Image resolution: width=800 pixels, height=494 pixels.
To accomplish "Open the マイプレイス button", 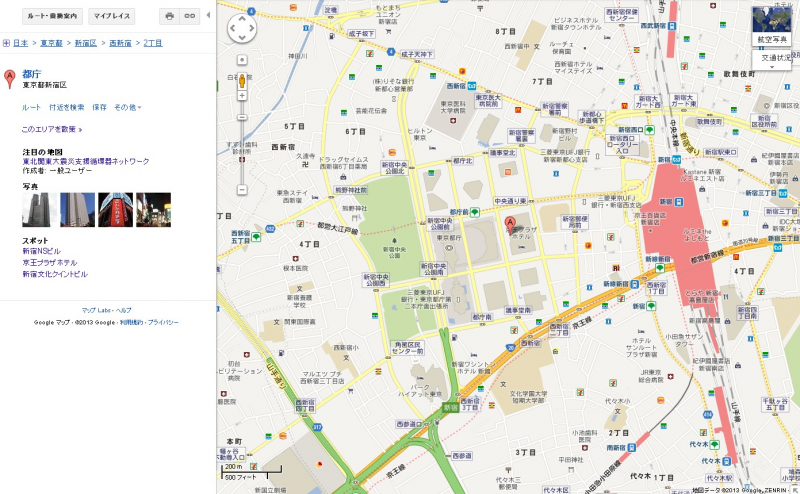I will click(x=110, y=16).
